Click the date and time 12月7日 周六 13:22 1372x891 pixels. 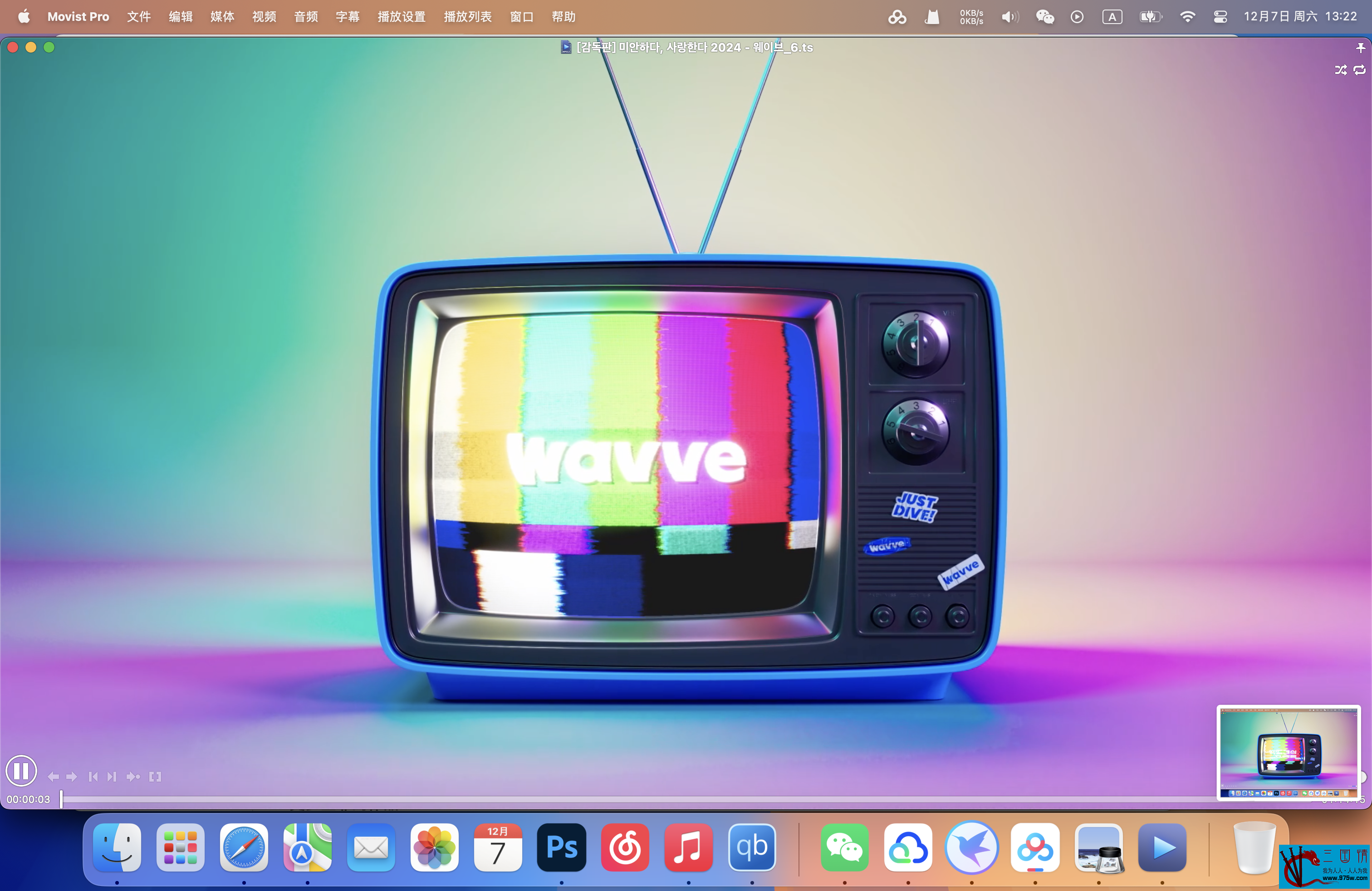pyautogui.click(x=1300, y=17)
